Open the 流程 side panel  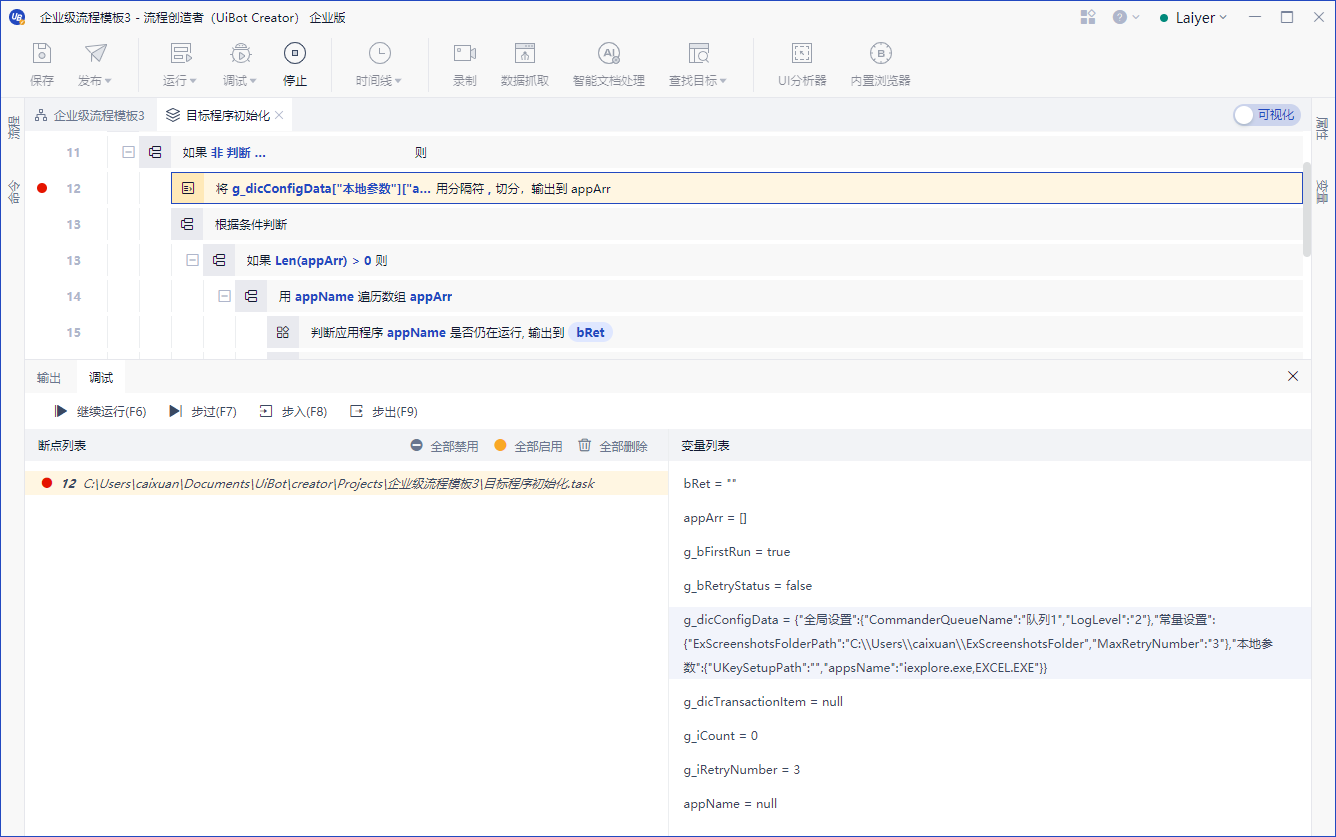[13, 128]
